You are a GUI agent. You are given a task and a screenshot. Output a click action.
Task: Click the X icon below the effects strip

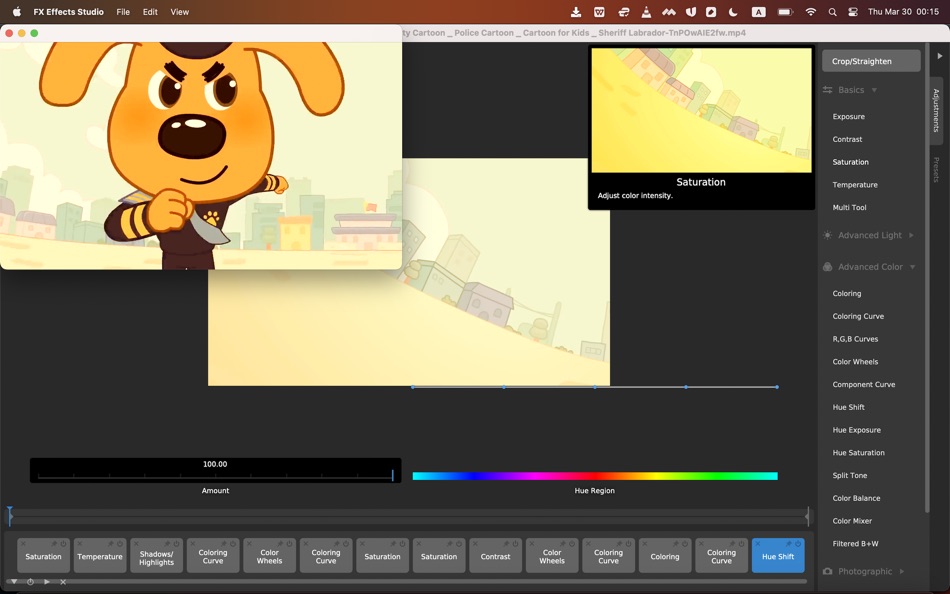click(x=63, y=582)
